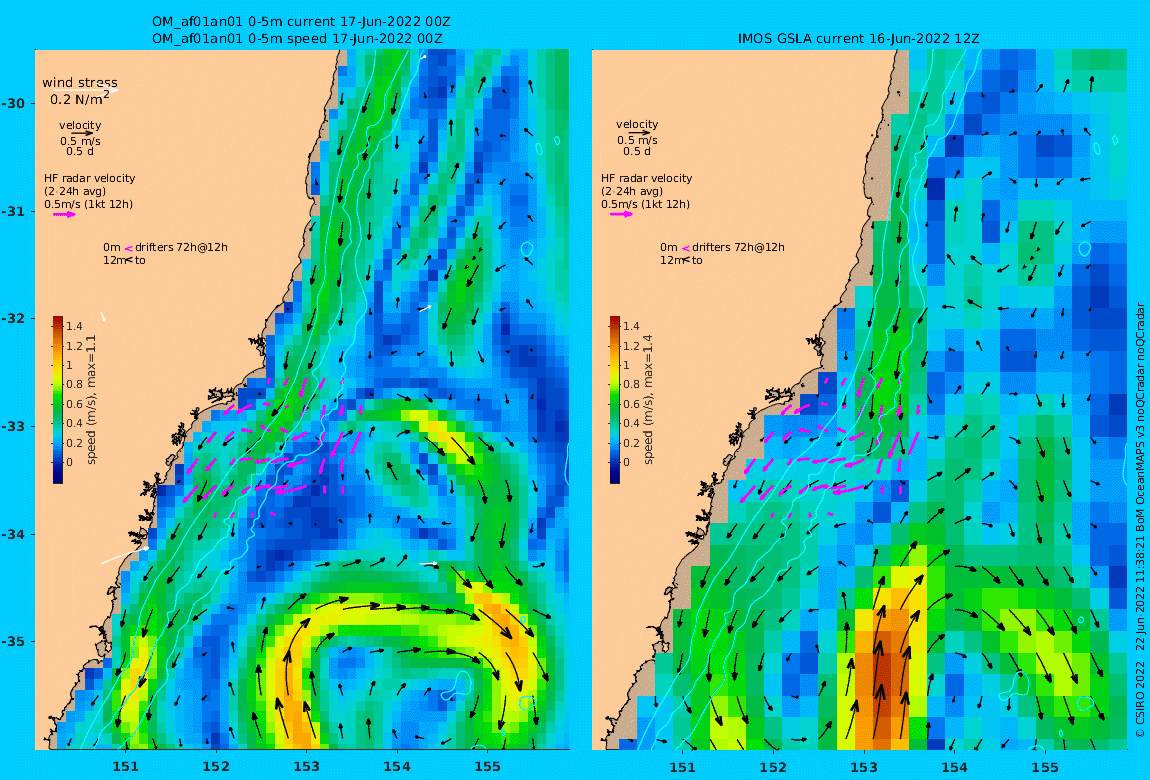Click the black velocity scale arrow in the left panel legend
Screen dimensions: 1150x780
pyautogui.click(x=81, y=133)
